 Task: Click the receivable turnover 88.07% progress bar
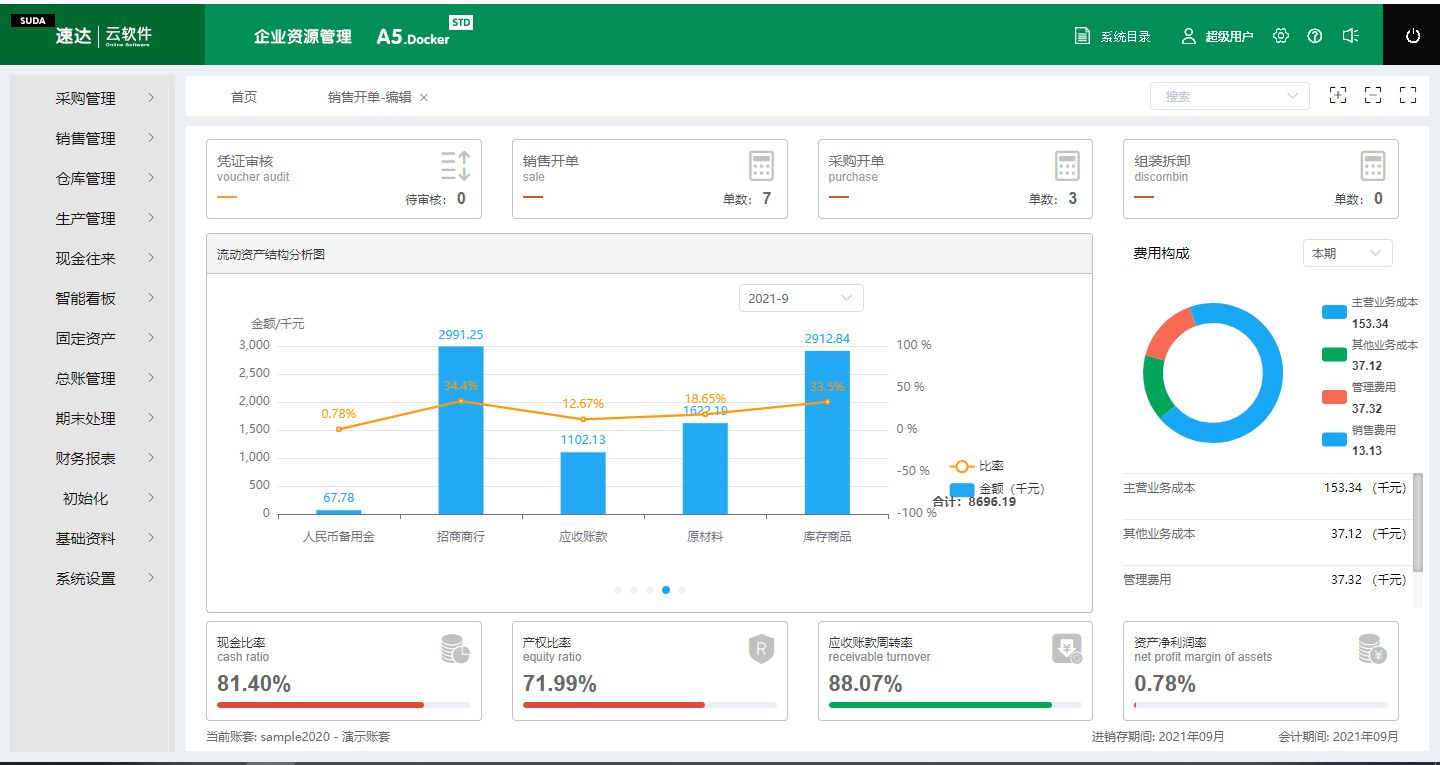955,705
